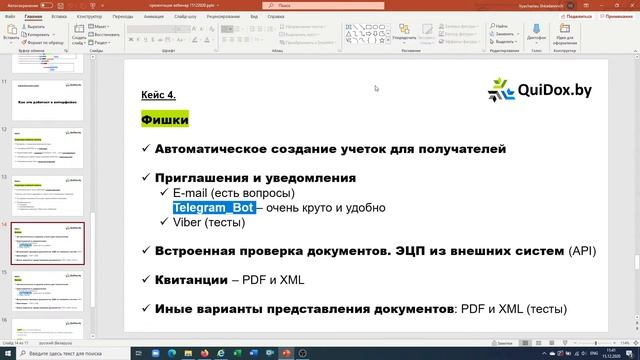Image resolution: width=640 pixels, height=360 pixels.
Task: Open the Слайд-шоу ribbon tab
Action: (185, 17)
